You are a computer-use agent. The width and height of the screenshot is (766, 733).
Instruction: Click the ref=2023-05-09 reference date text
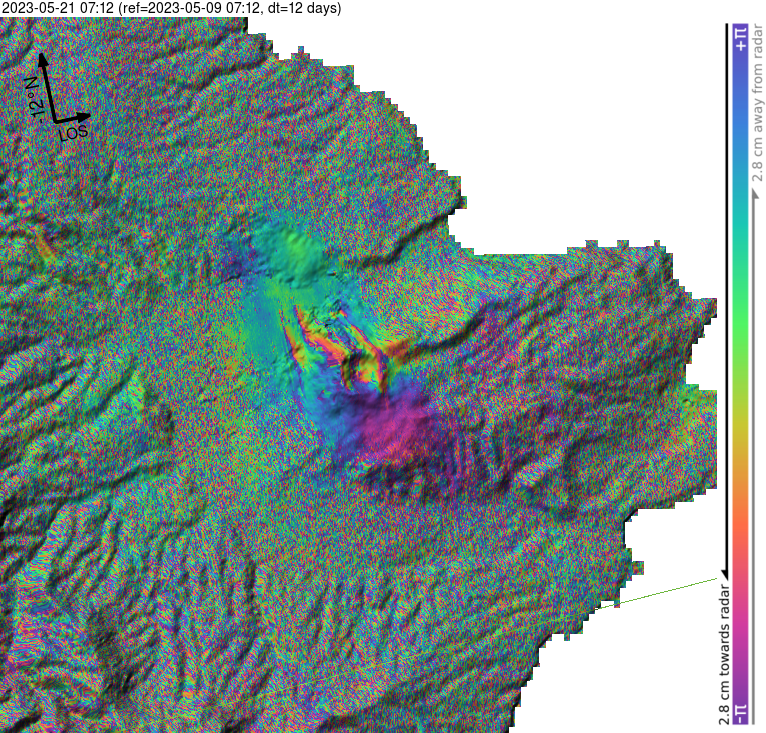click(189, 8)
